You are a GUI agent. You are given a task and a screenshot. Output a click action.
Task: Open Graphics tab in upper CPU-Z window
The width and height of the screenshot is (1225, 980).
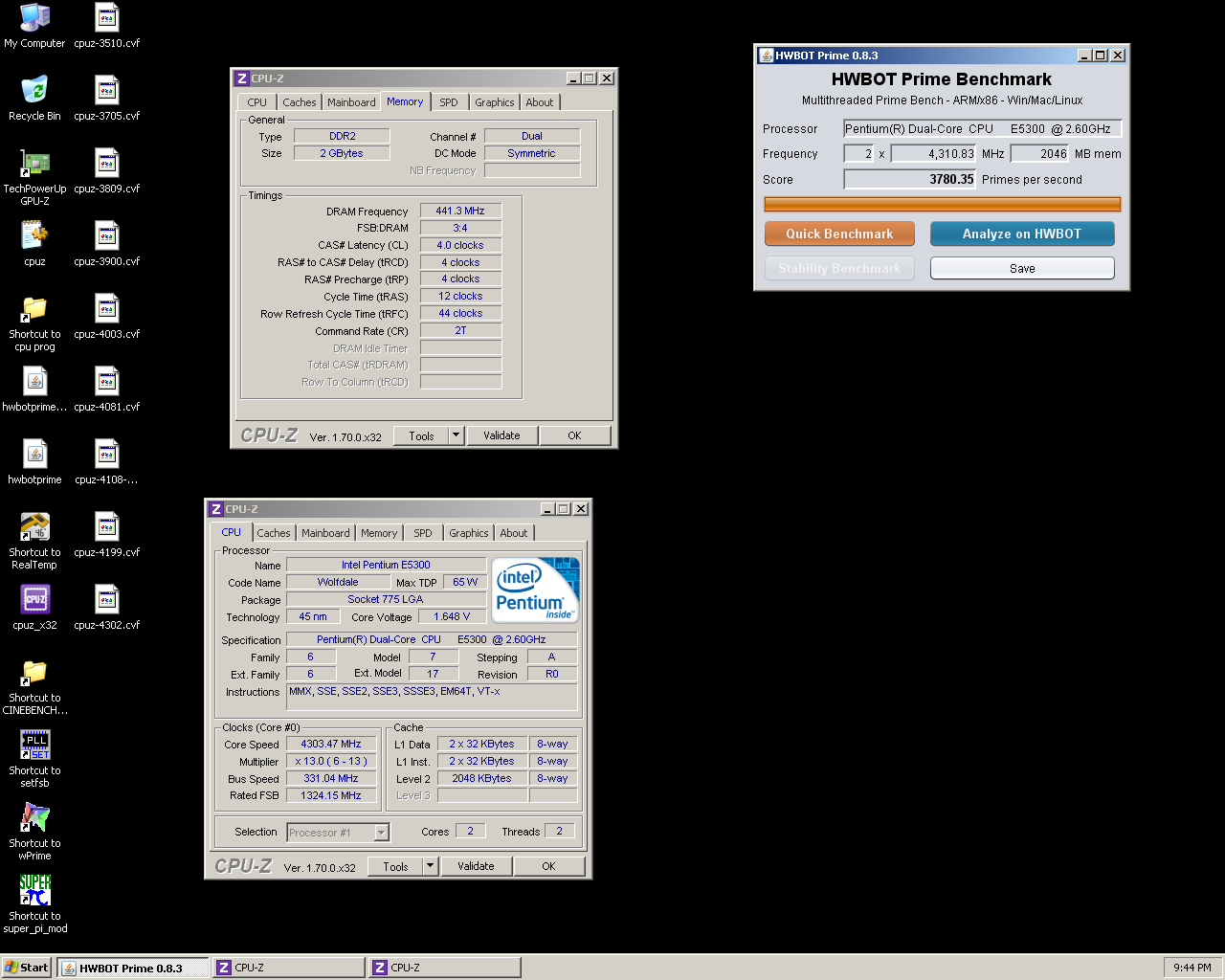(x=494, y=102)
